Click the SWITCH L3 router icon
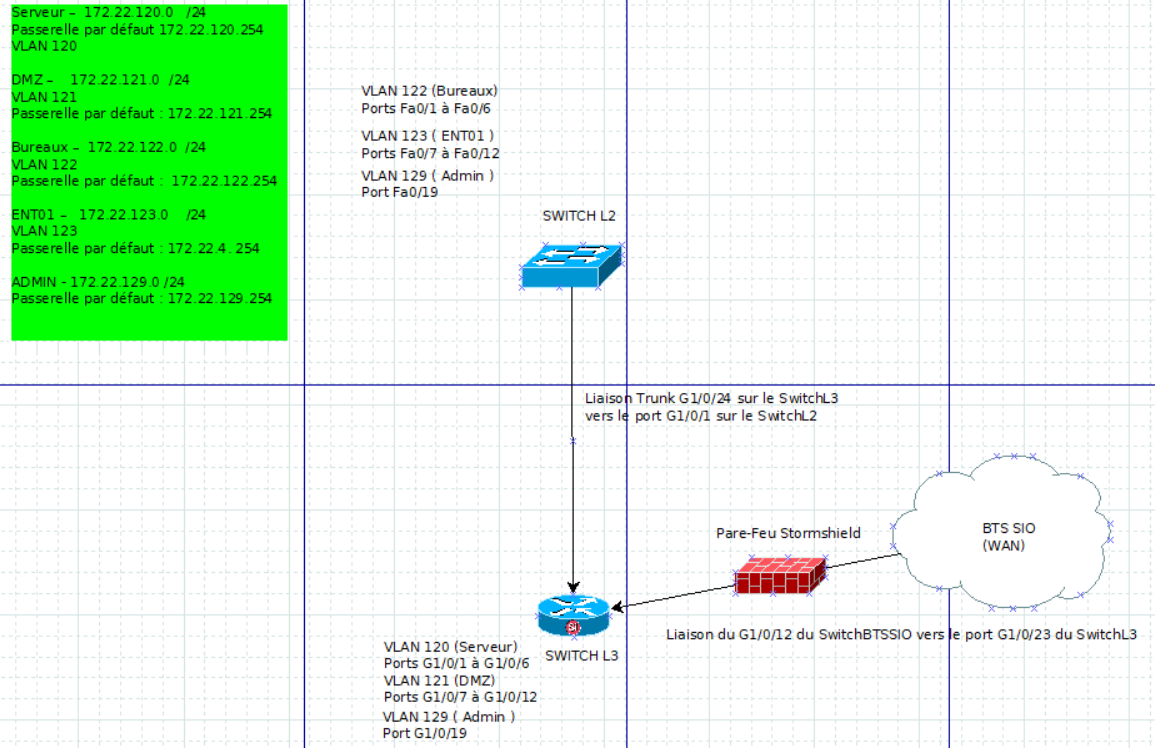Viewport: 1155px width, 748px height. click(572, 615)
